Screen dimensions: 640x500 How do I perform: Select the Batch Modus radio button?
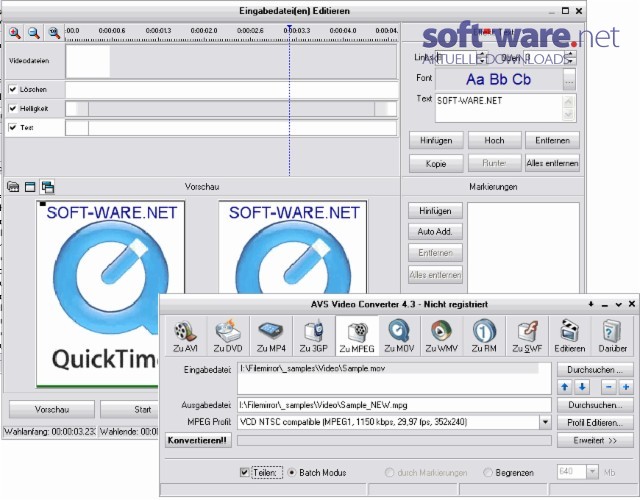point(292,472)
